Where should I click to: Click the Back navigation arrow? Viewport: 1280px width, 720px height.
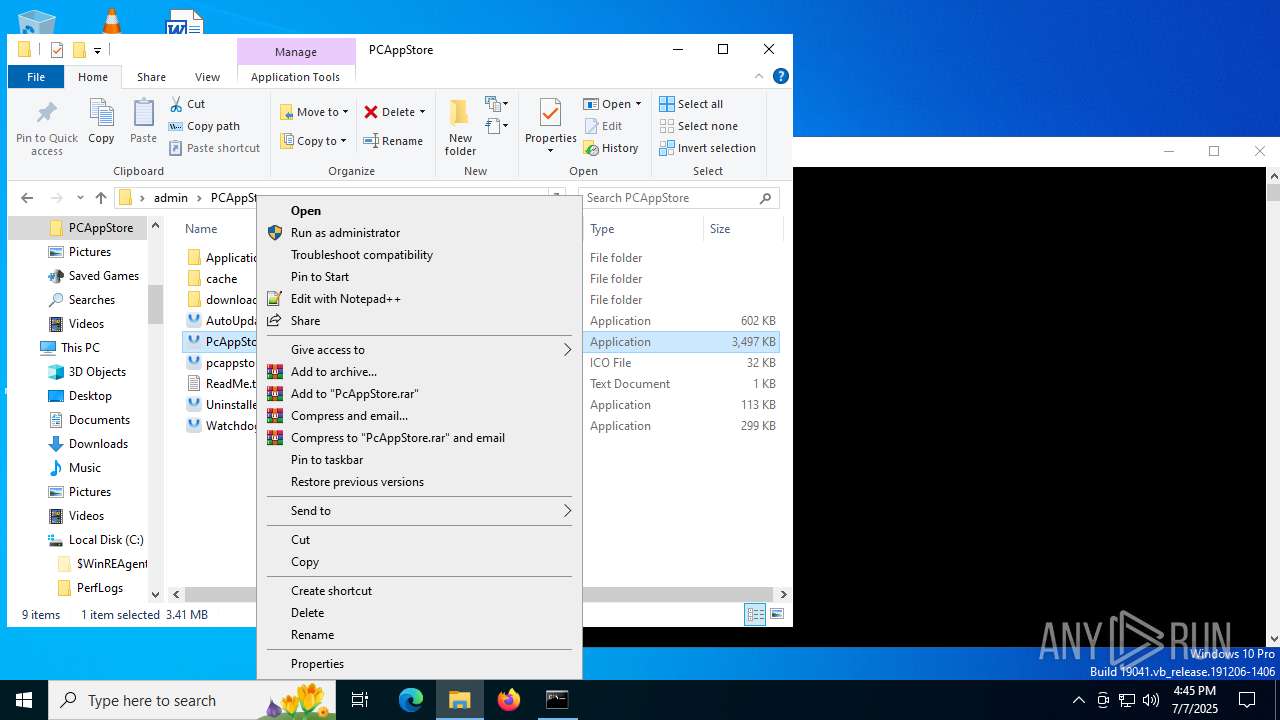click(x=27, y=198)
